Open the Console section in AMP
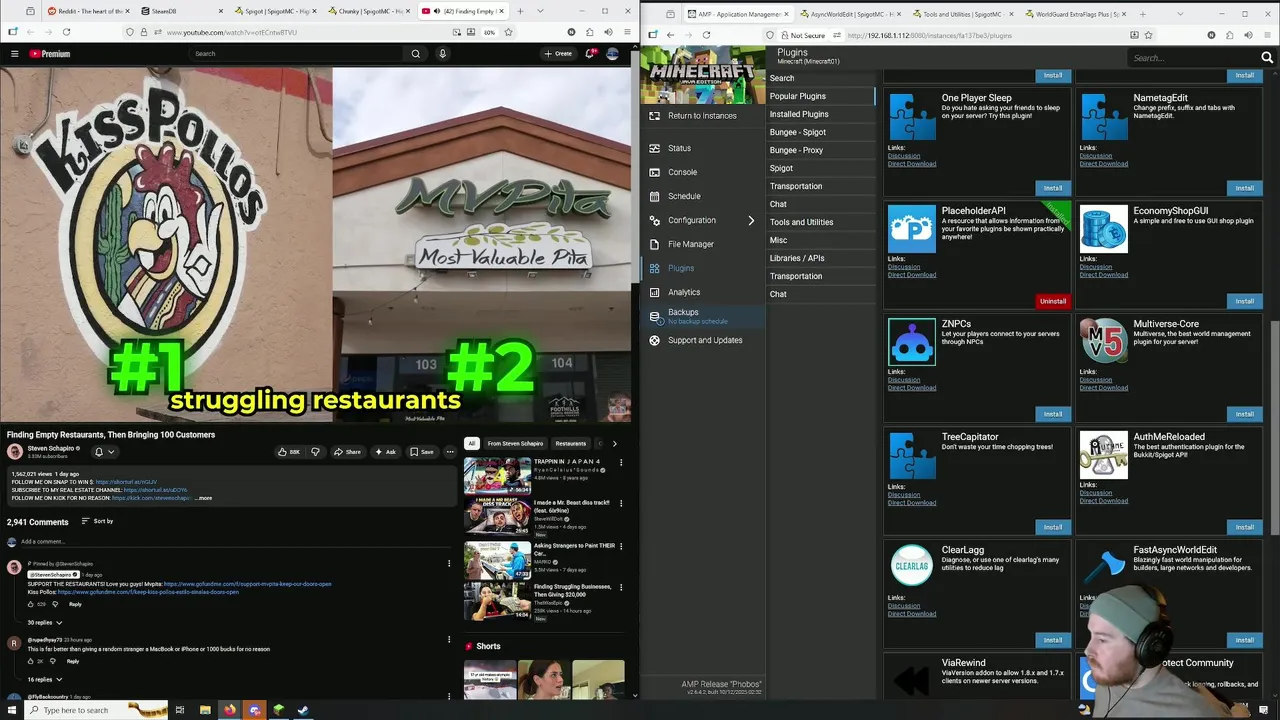 tap(682, 172)
